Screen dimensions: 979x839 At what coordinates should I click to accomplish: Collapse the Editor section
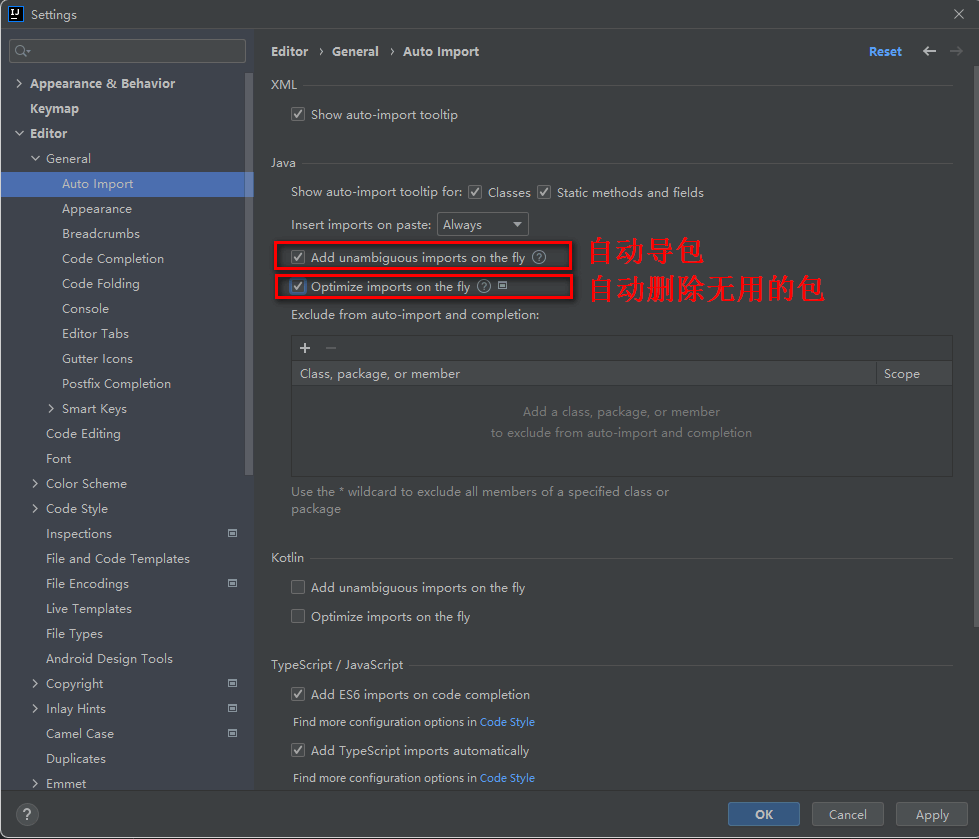coord(19,133)
